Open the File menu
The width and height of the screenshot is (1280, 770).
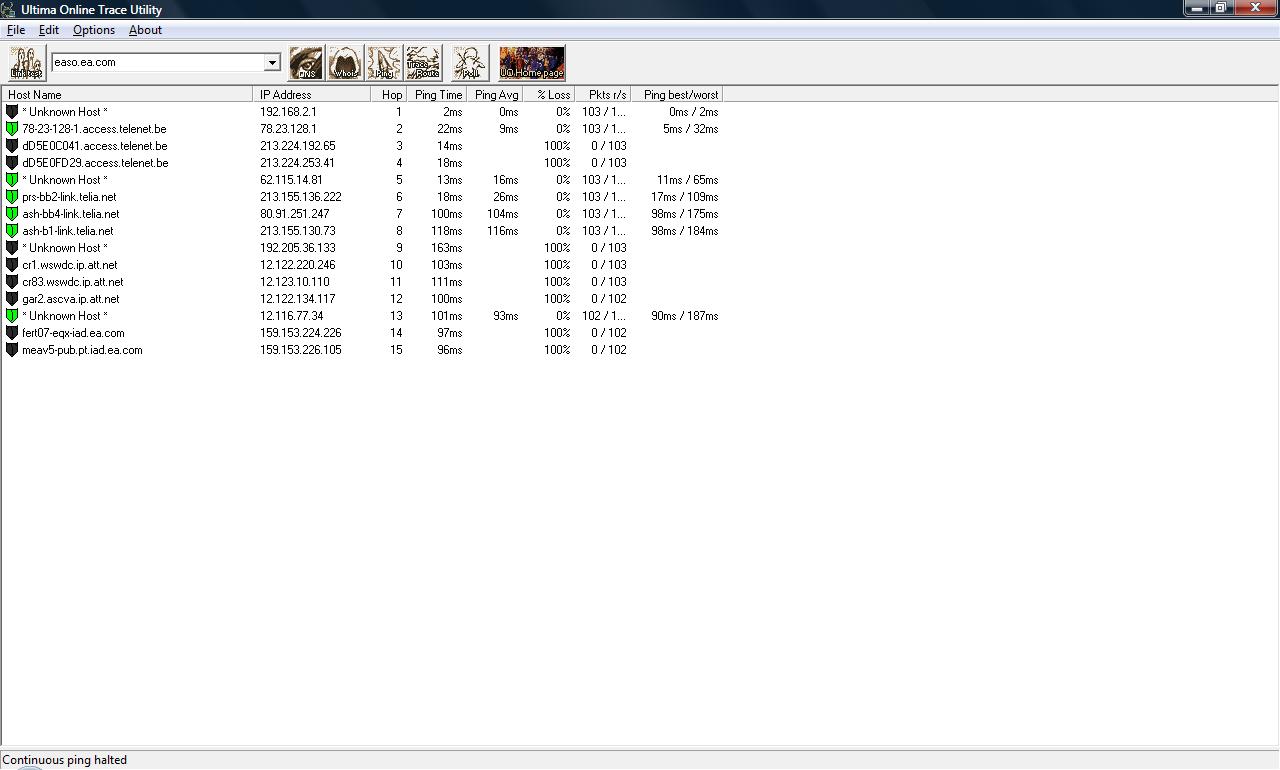coord(16,30)
